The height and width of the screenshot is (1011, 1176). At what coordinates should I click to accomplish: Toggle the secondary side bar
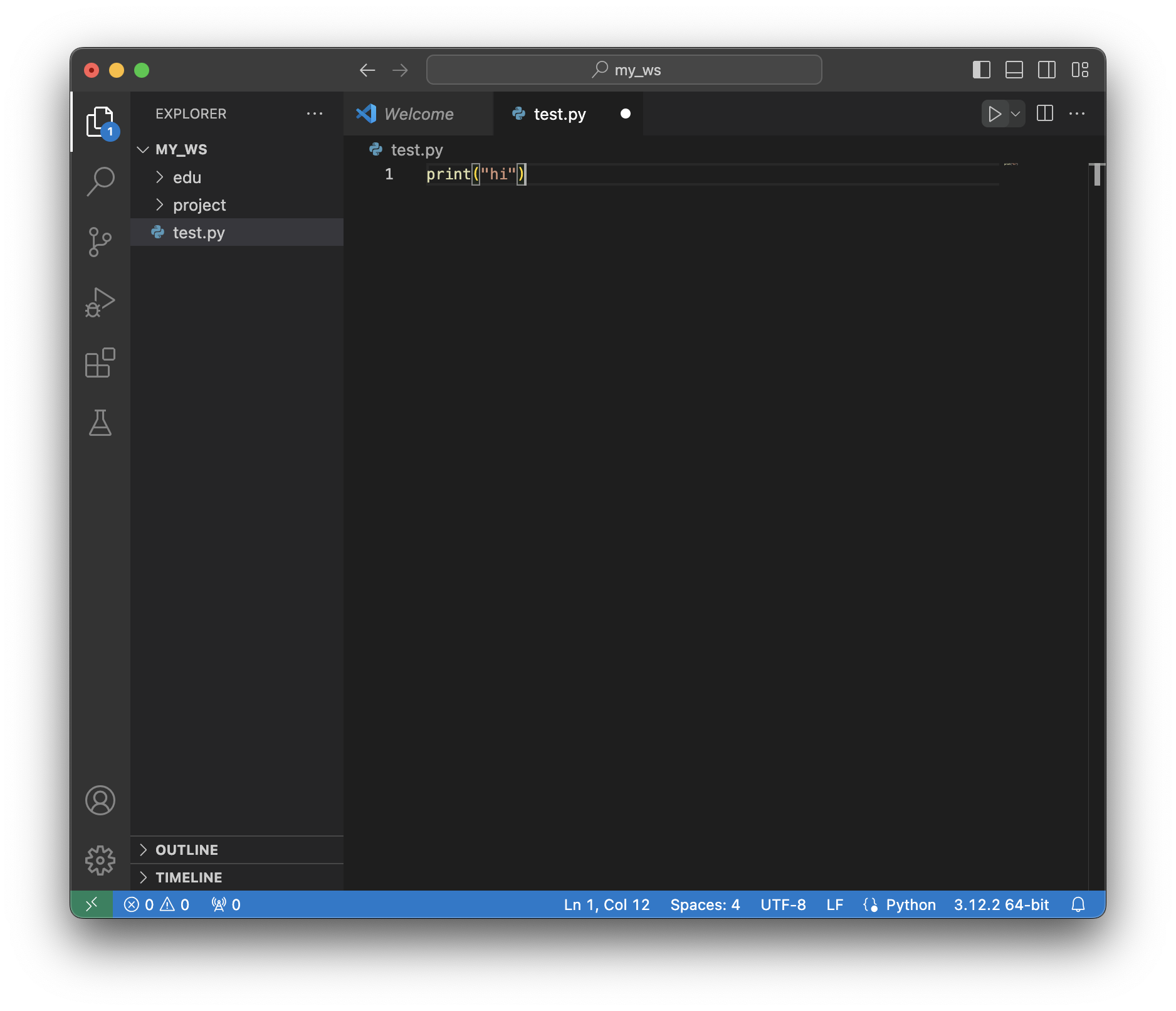click(1047, 70)
